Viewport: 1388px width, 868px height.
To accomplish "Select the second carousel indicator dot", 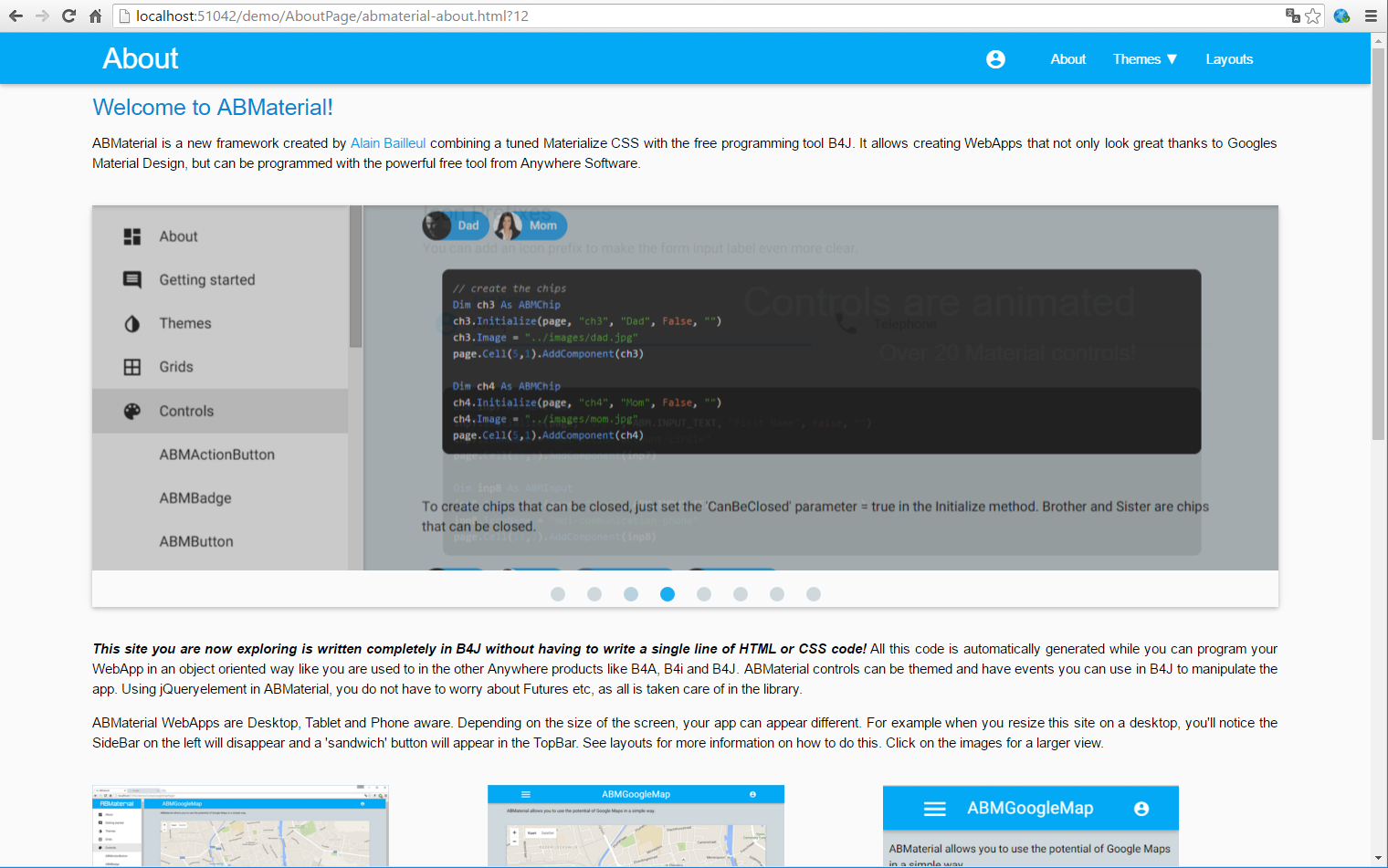I will point(594,594).
